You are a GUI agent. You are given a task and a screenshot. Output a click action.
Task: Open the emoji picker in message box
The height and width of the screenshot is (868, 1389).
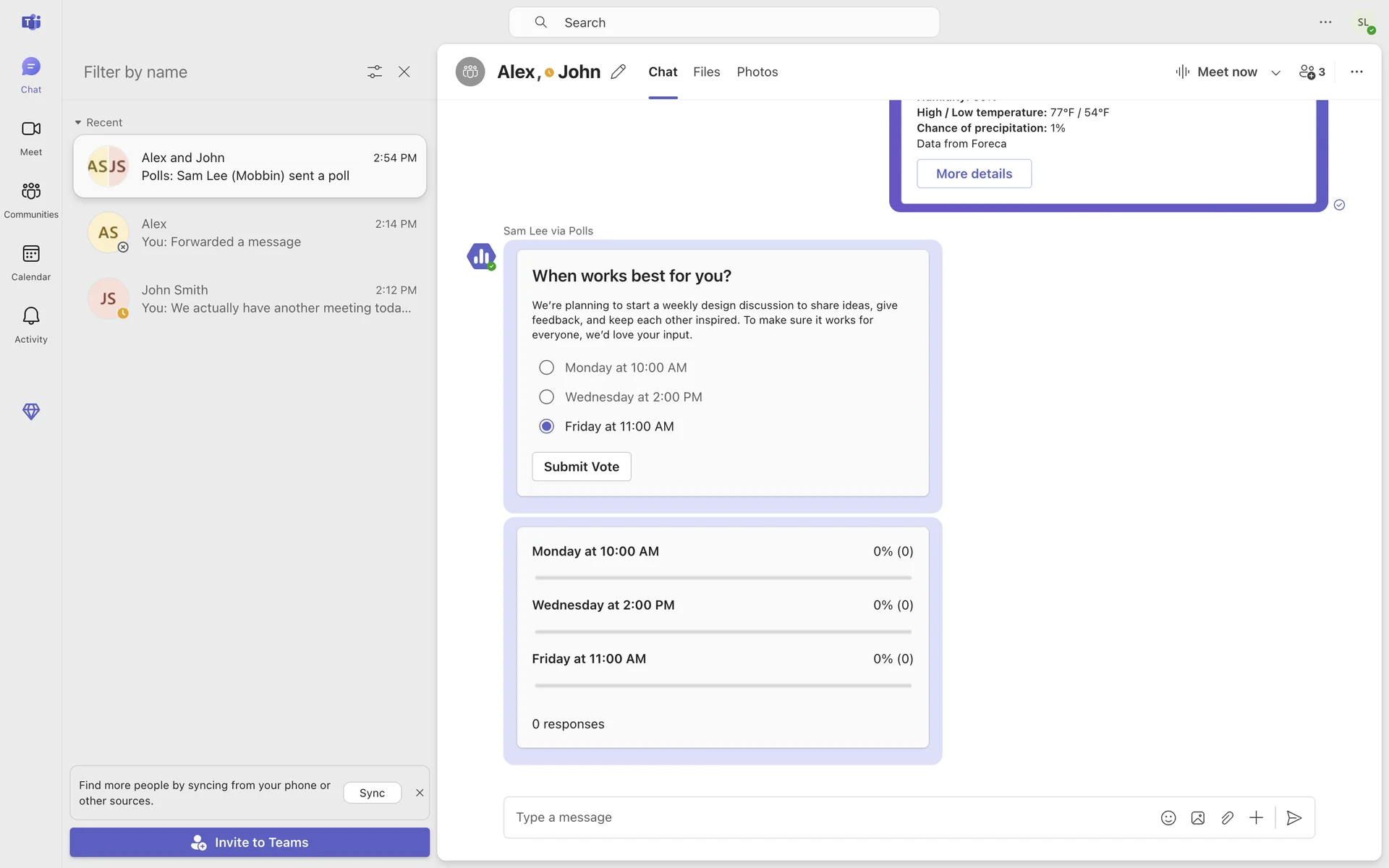pos(1168,817)
